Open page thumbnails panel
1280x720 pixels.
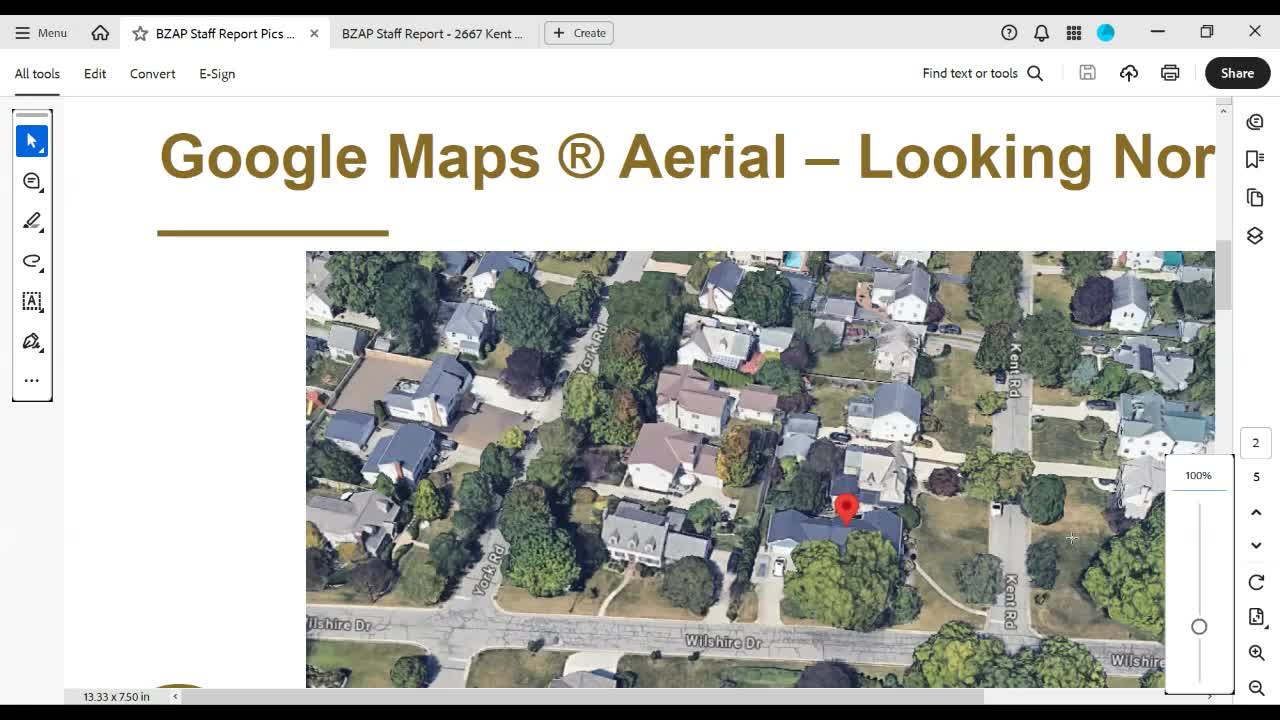pyautogui.click(x=1255, y=197)
